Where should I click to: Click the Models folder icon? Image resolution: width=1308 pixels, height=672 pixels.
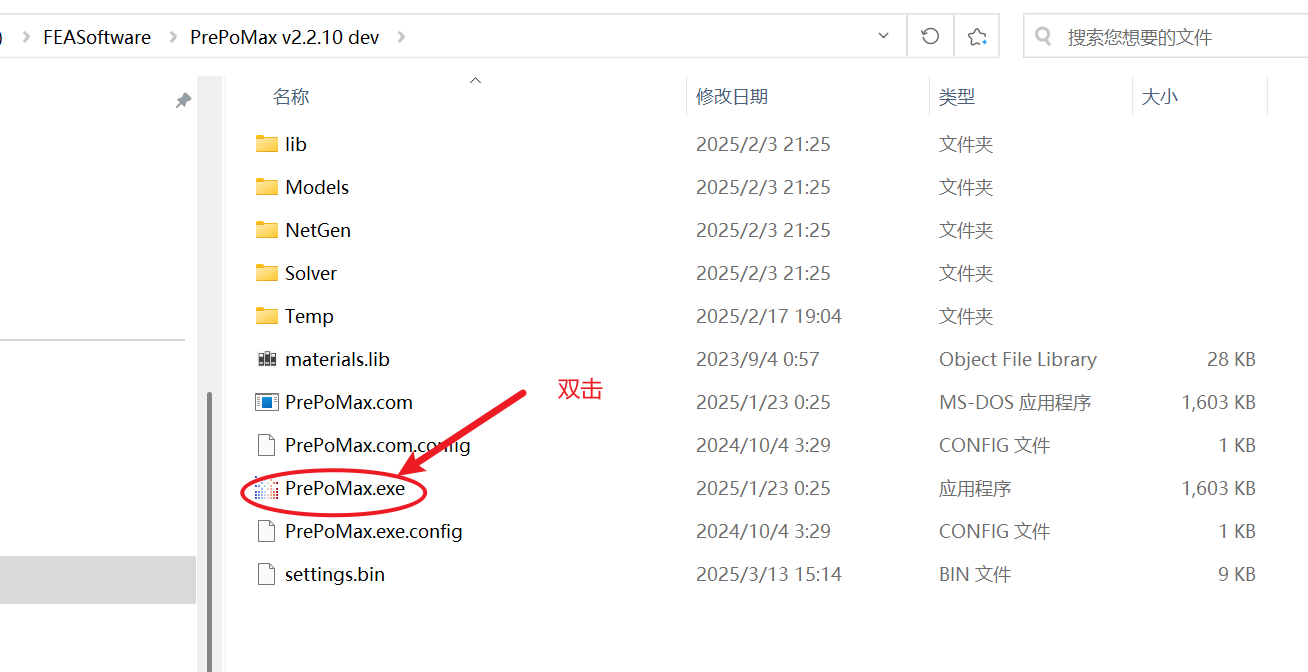pos(266,187)
